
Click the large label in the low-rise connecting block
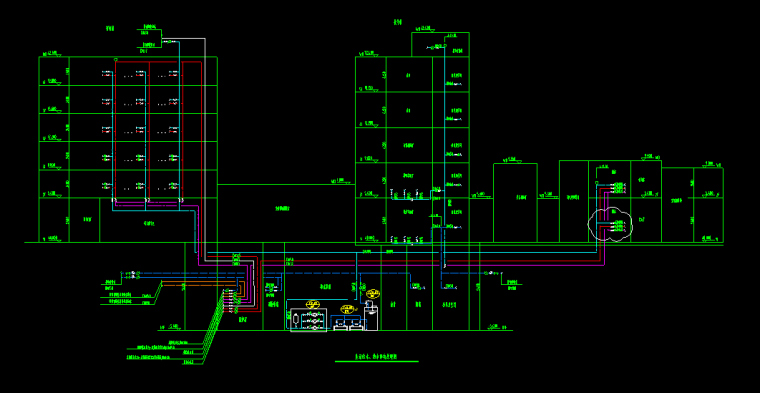click(x=283, y=208)
